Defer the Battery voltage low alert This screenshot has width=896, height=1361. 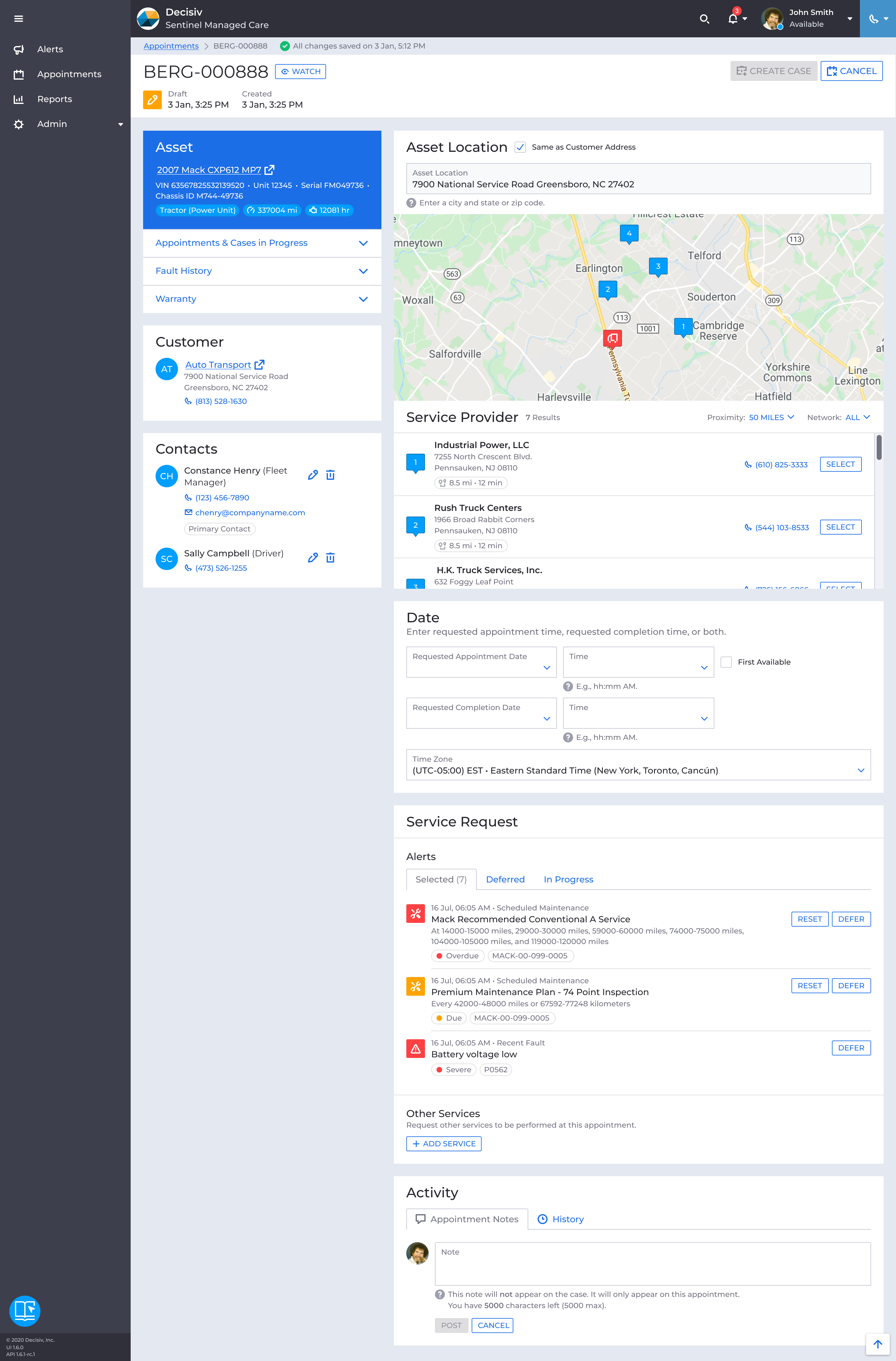851,1048
